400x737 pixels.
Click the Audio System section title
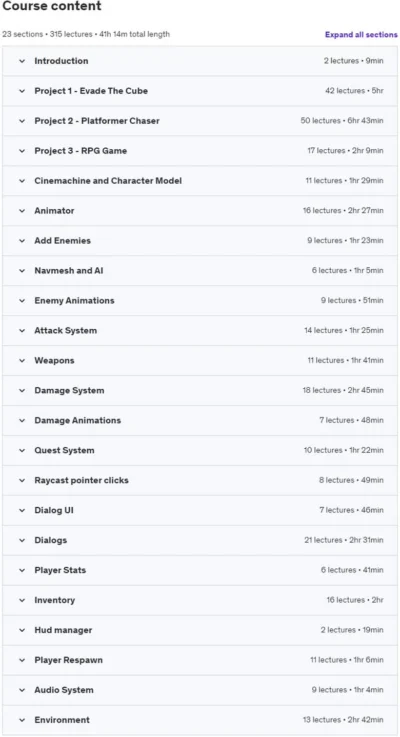[x=64, y=690]
